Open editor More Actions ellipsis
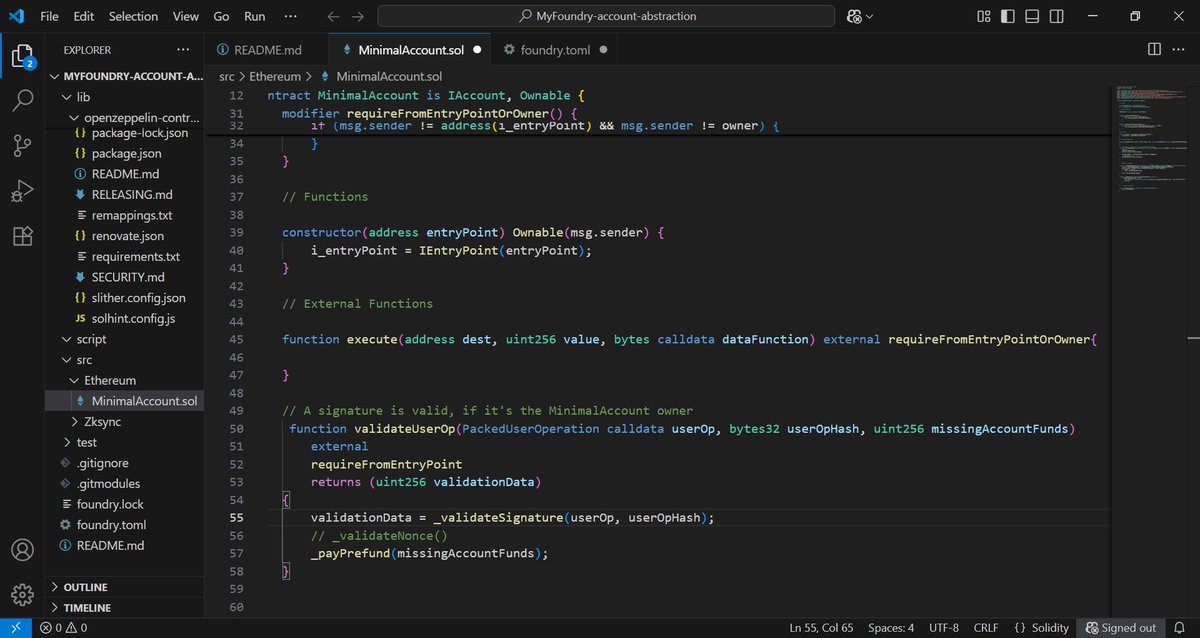The width and height of the screenshot is (1200, 638). point(1178,49)
